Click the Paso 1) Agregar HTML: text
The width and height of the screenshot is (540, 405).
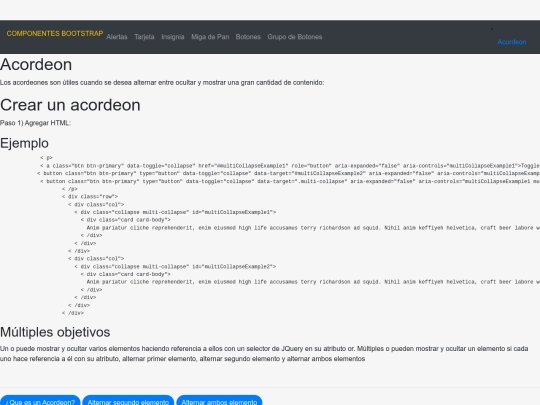coord(35,123)
